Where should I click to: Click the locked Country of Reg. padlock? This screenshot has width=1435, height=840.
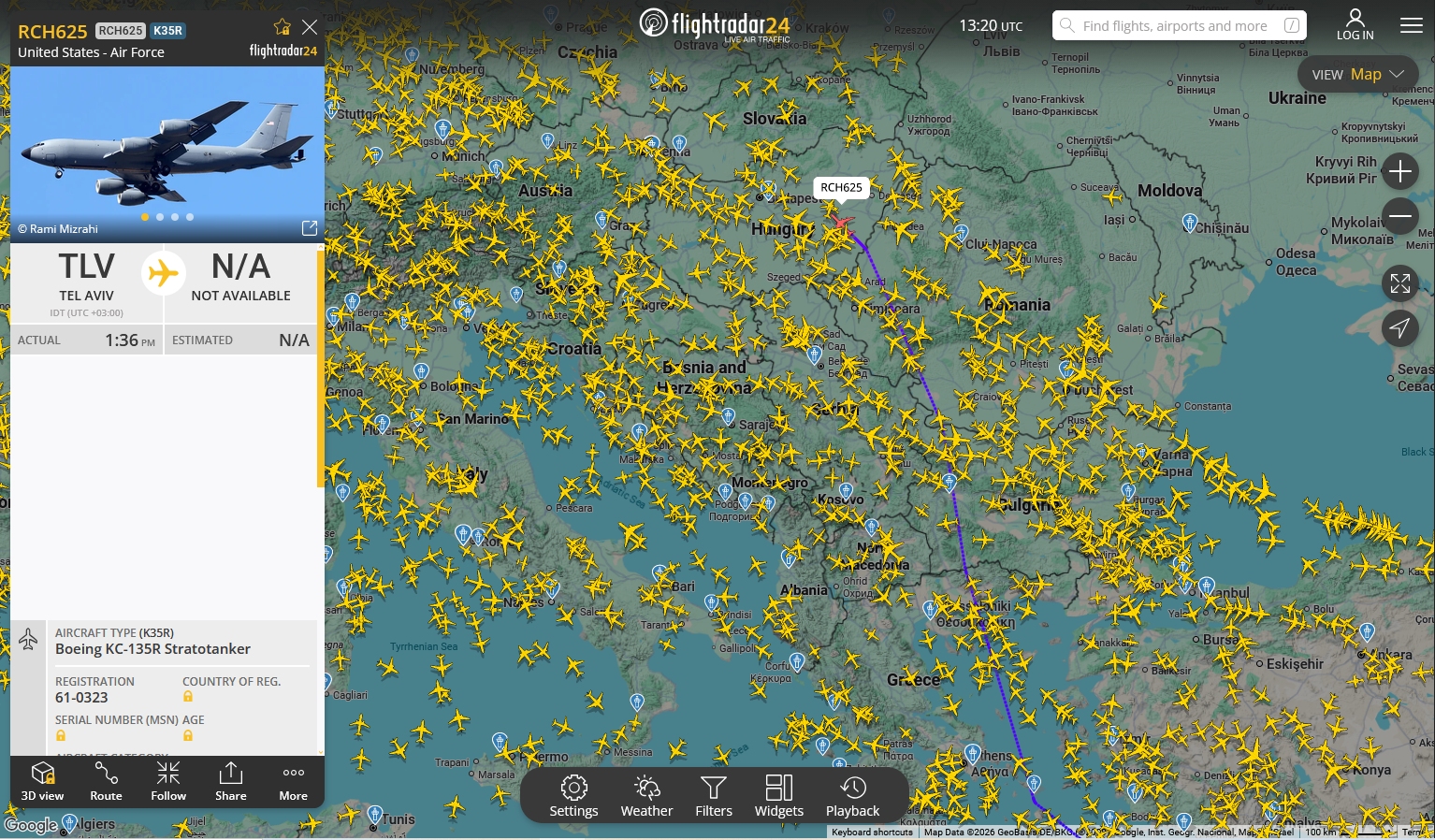pos(188,697)
